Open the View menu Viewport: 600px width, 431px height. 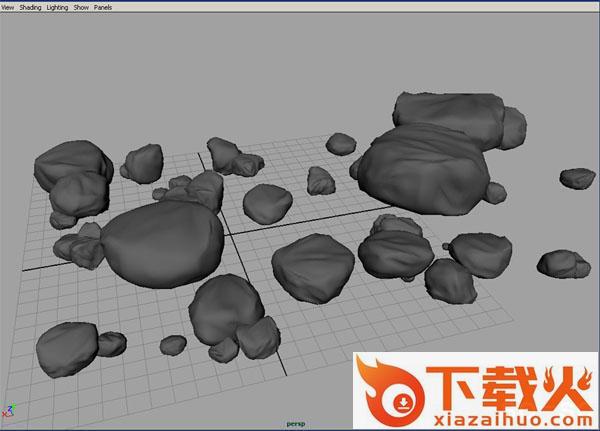8,7
